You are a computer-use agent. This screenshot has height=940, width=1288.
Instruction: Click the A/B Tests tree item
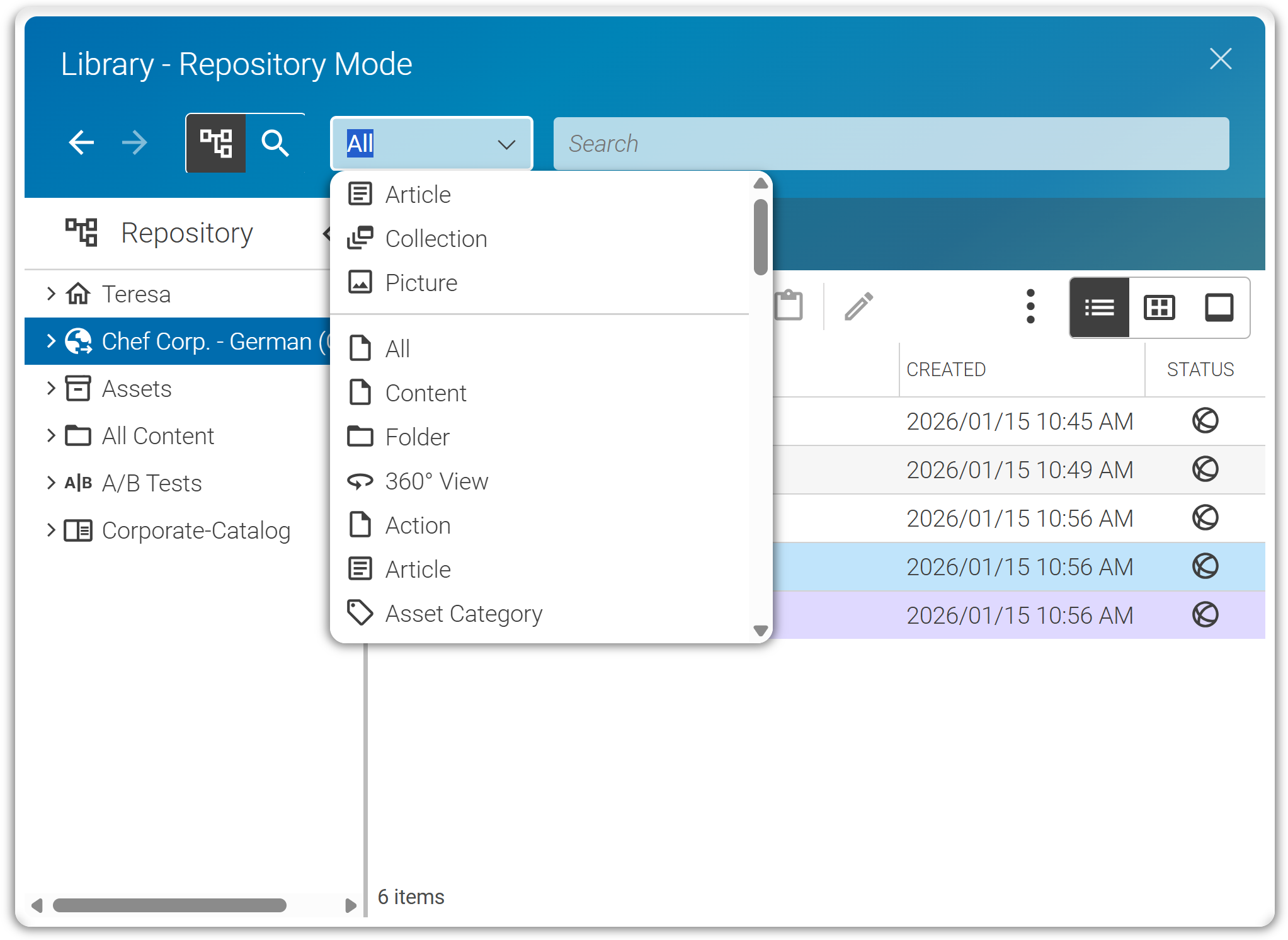[x=152, y=483]
